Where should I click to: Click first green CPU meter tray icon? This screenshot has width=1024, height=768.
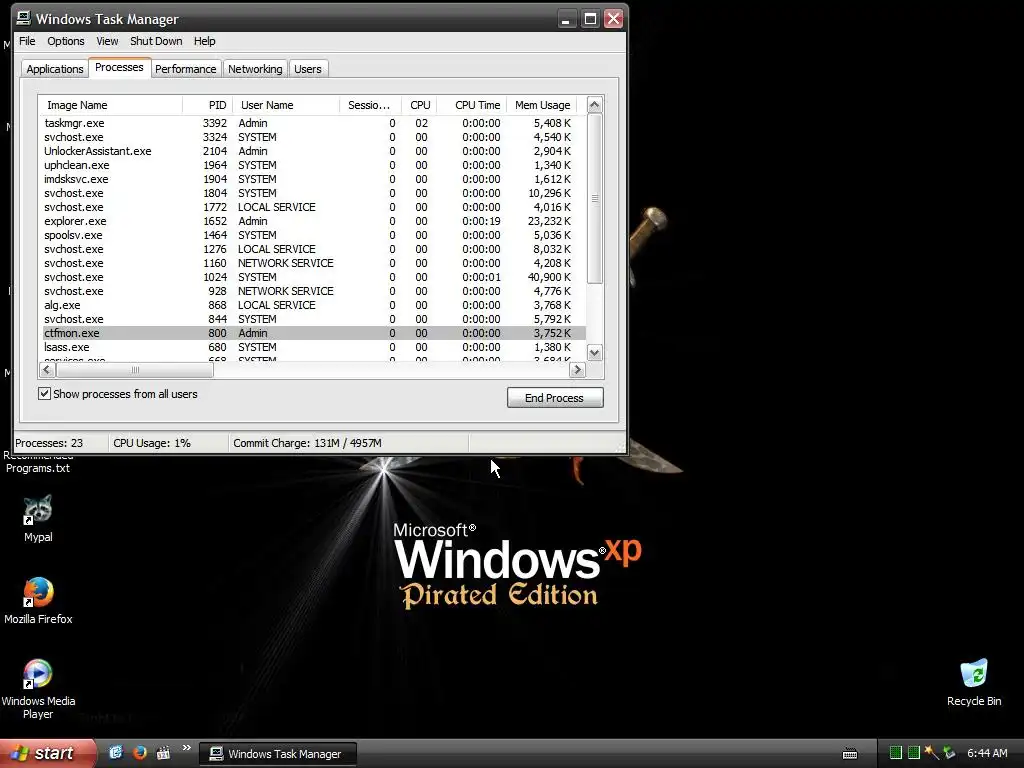[x=896, y=753]
